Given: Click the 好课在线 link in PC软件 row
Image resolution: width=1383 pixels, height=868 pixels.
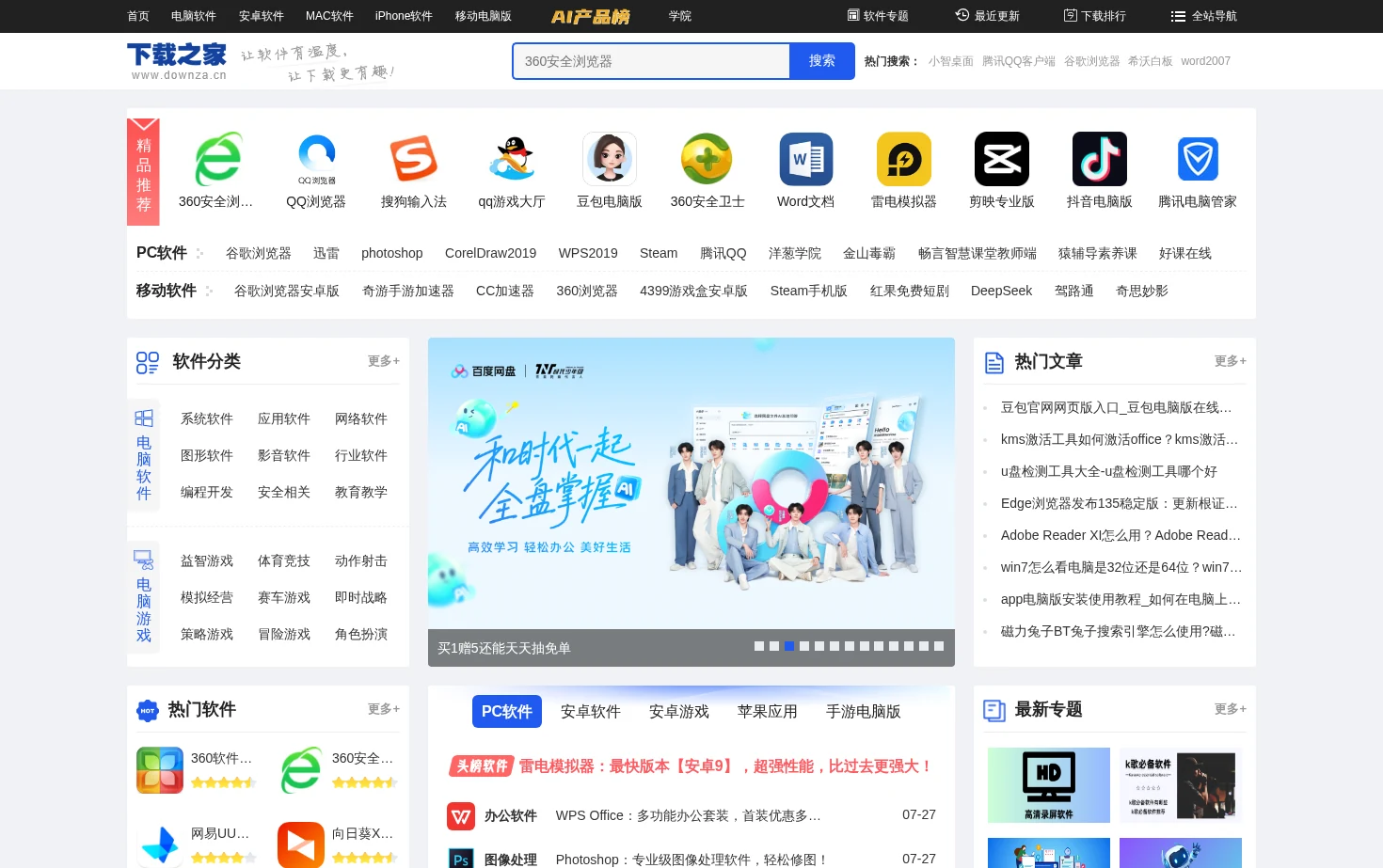Looking at the screenshot, I should (1185, 253).
